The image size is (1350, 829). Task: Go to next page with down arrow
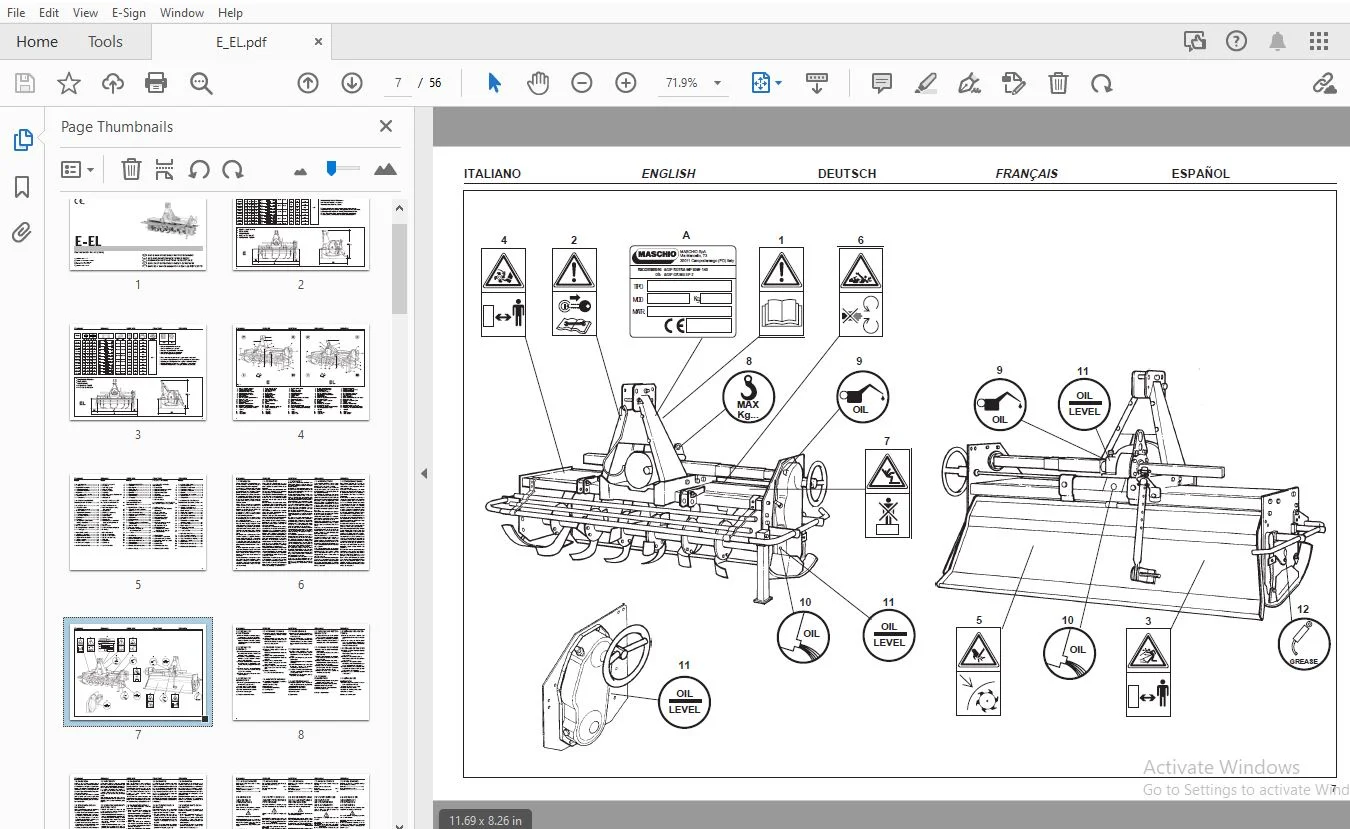coord(352,83)
